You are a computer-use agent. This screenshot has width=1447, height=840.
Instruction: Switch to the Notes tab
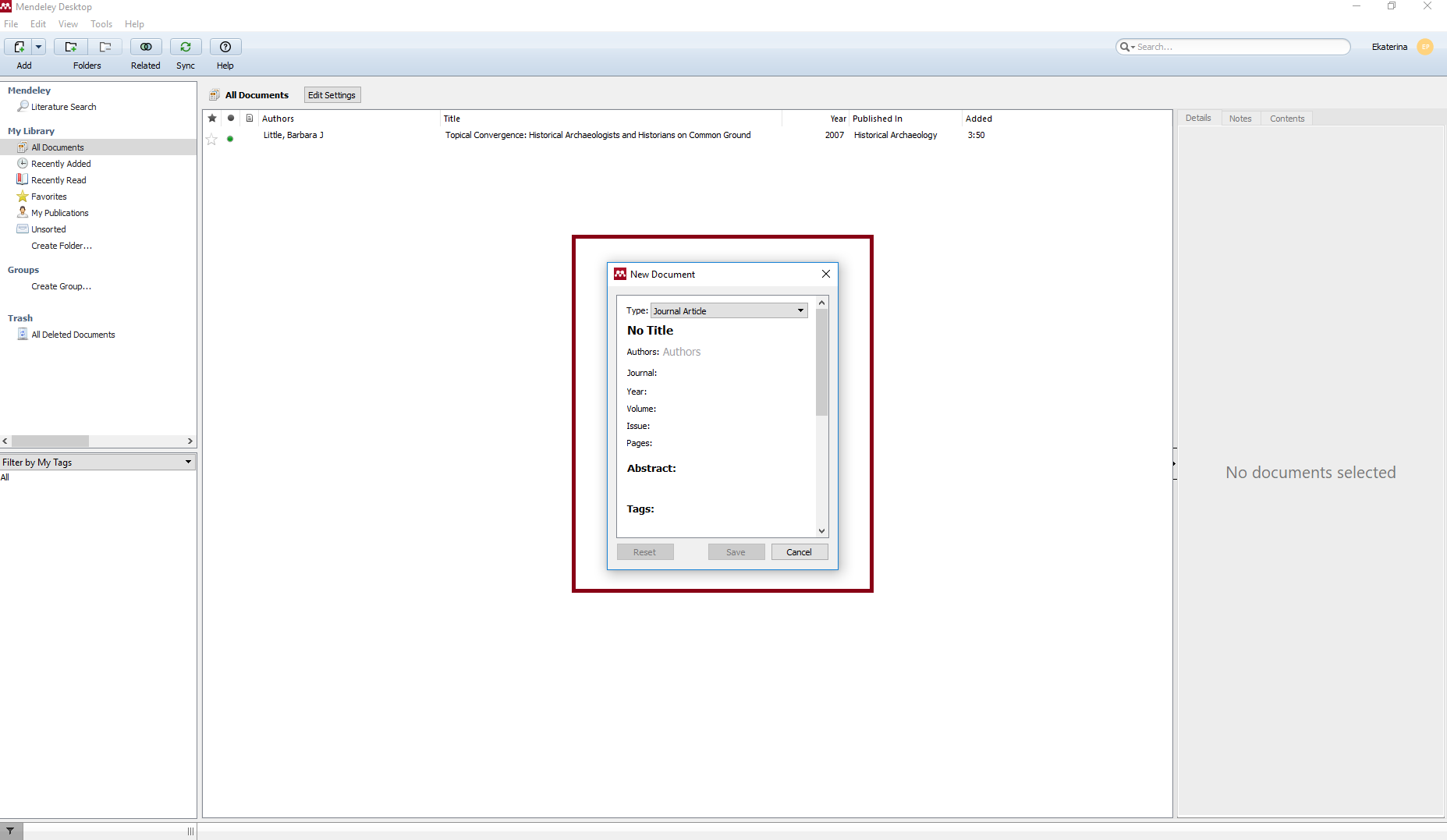pyautogui.click(x=1240, y=119)
